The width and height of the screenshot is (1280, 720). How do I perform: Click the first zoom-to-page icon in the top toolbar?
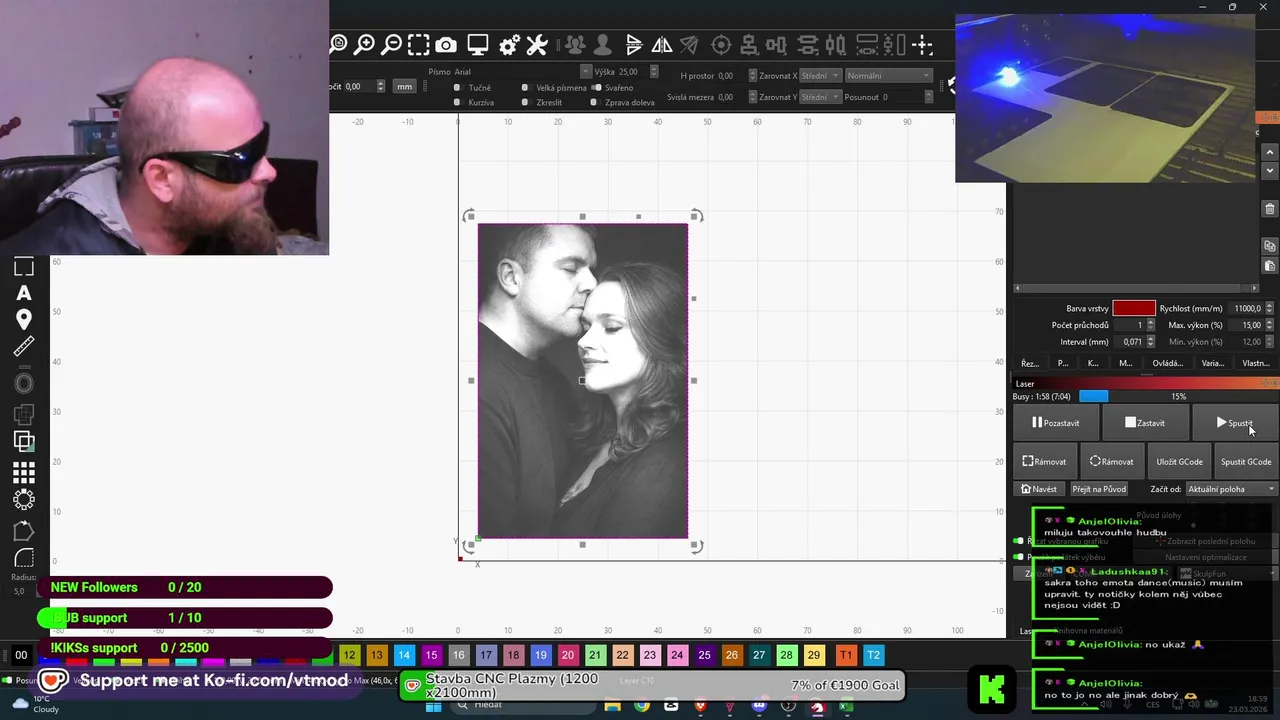tap(338, 45)
